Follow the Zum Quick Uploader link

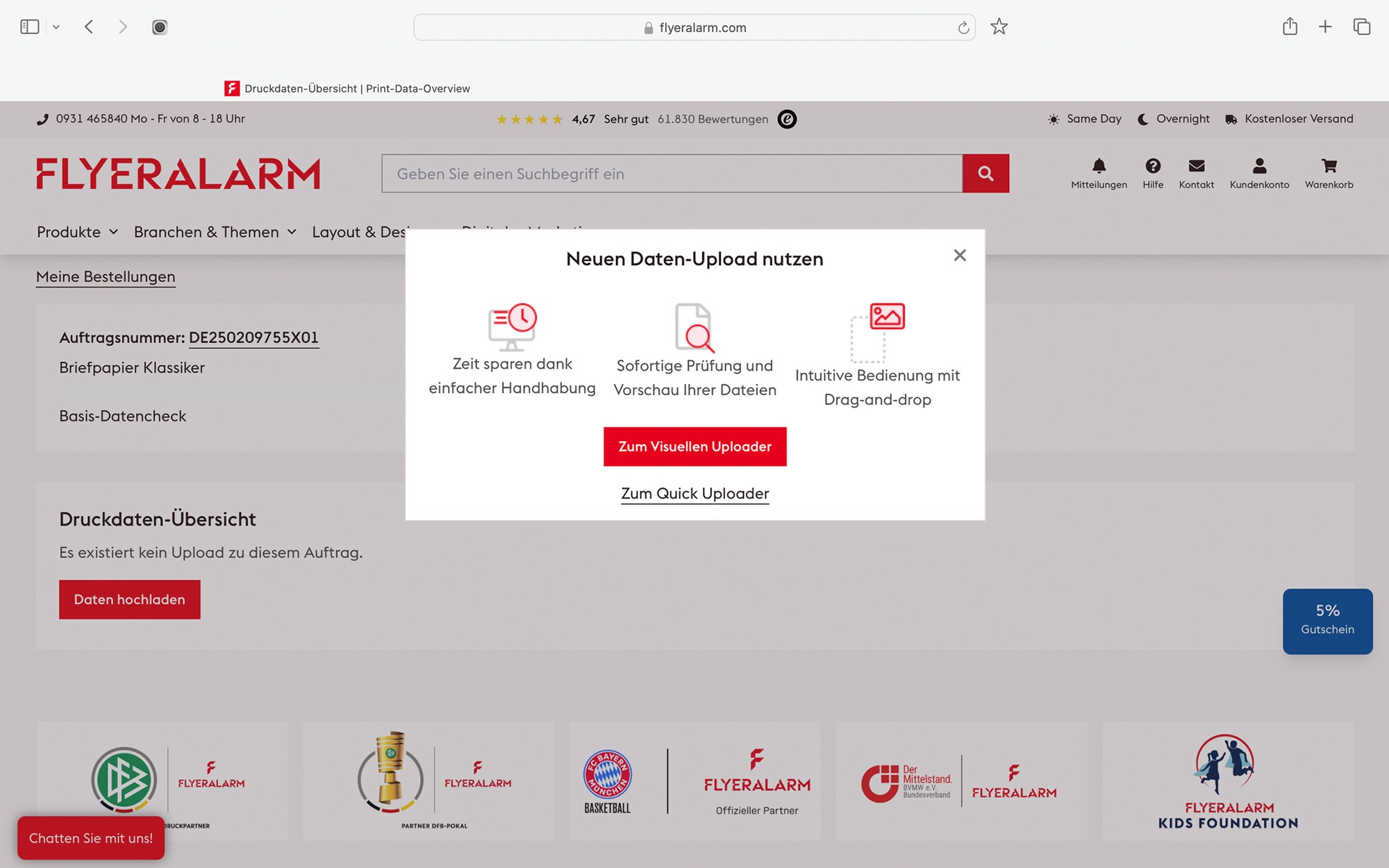point(694,494)
